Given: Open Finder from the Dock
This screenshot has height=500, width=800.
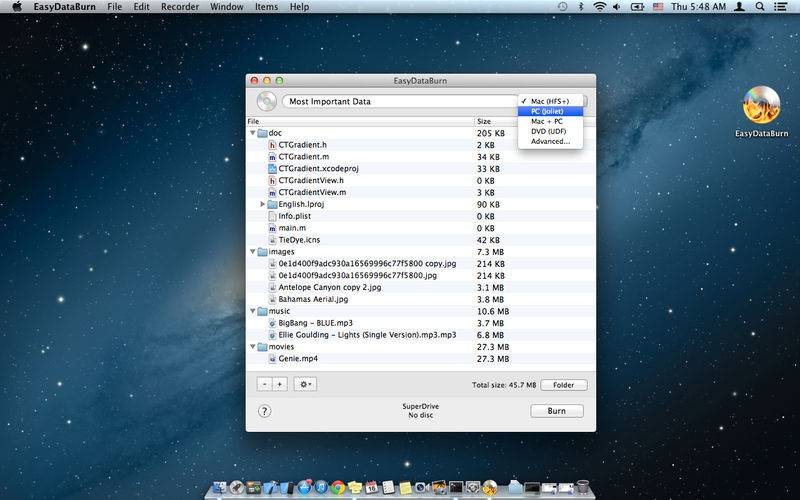Looking at the screenshot, I should pos(219,487).
